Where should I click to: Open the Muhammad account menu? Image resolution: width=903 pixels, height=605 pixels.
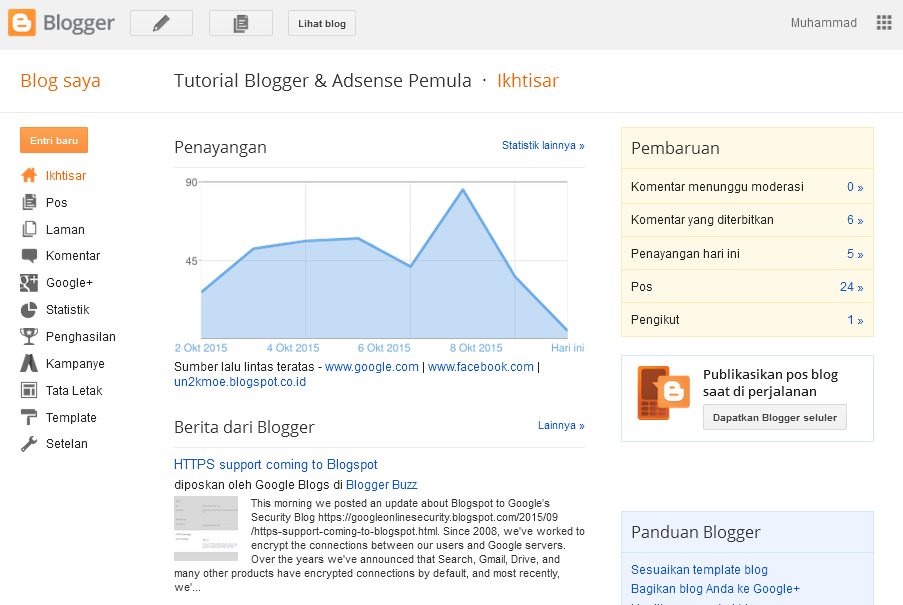click(823, 22)
